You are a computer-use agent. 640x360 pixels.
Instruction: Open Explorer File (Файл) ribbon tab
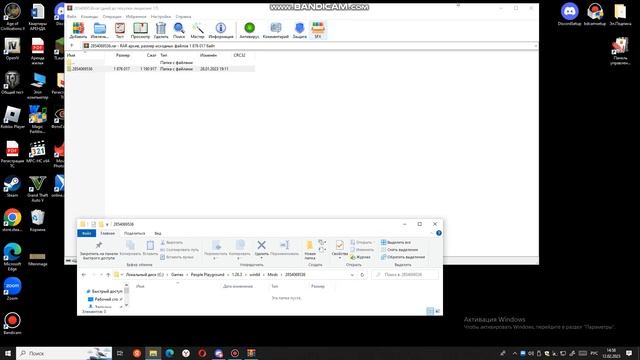(87, 233)
